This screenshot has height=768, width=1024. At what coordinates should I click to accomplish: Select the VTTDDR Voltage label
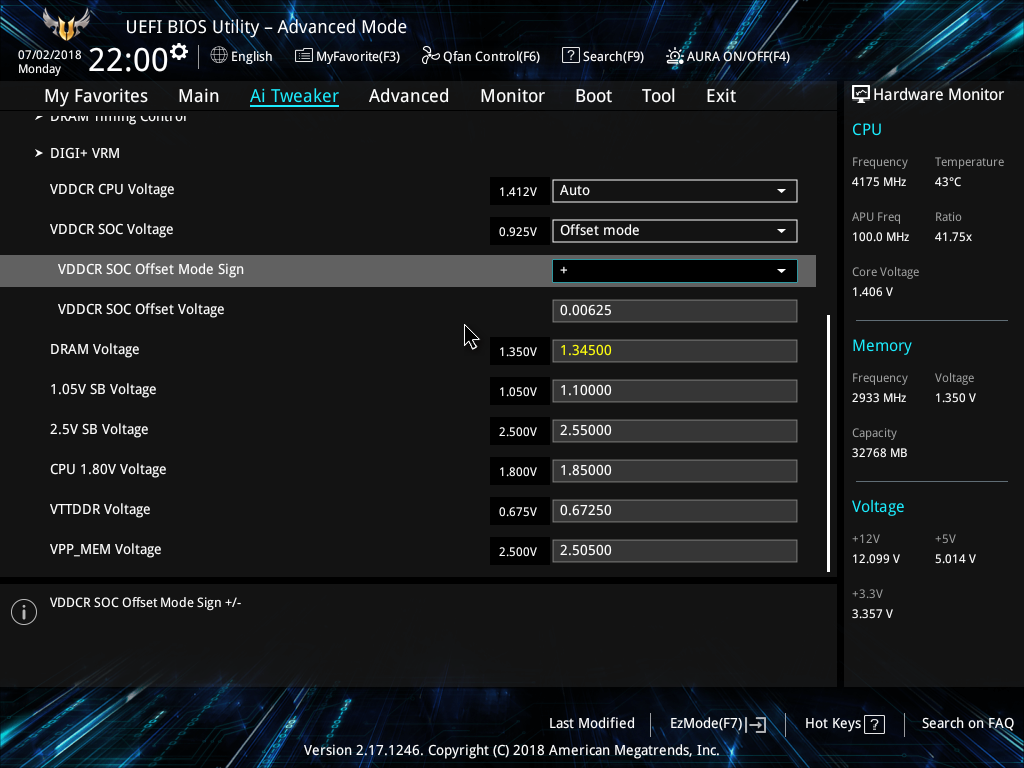coord(100,509)
